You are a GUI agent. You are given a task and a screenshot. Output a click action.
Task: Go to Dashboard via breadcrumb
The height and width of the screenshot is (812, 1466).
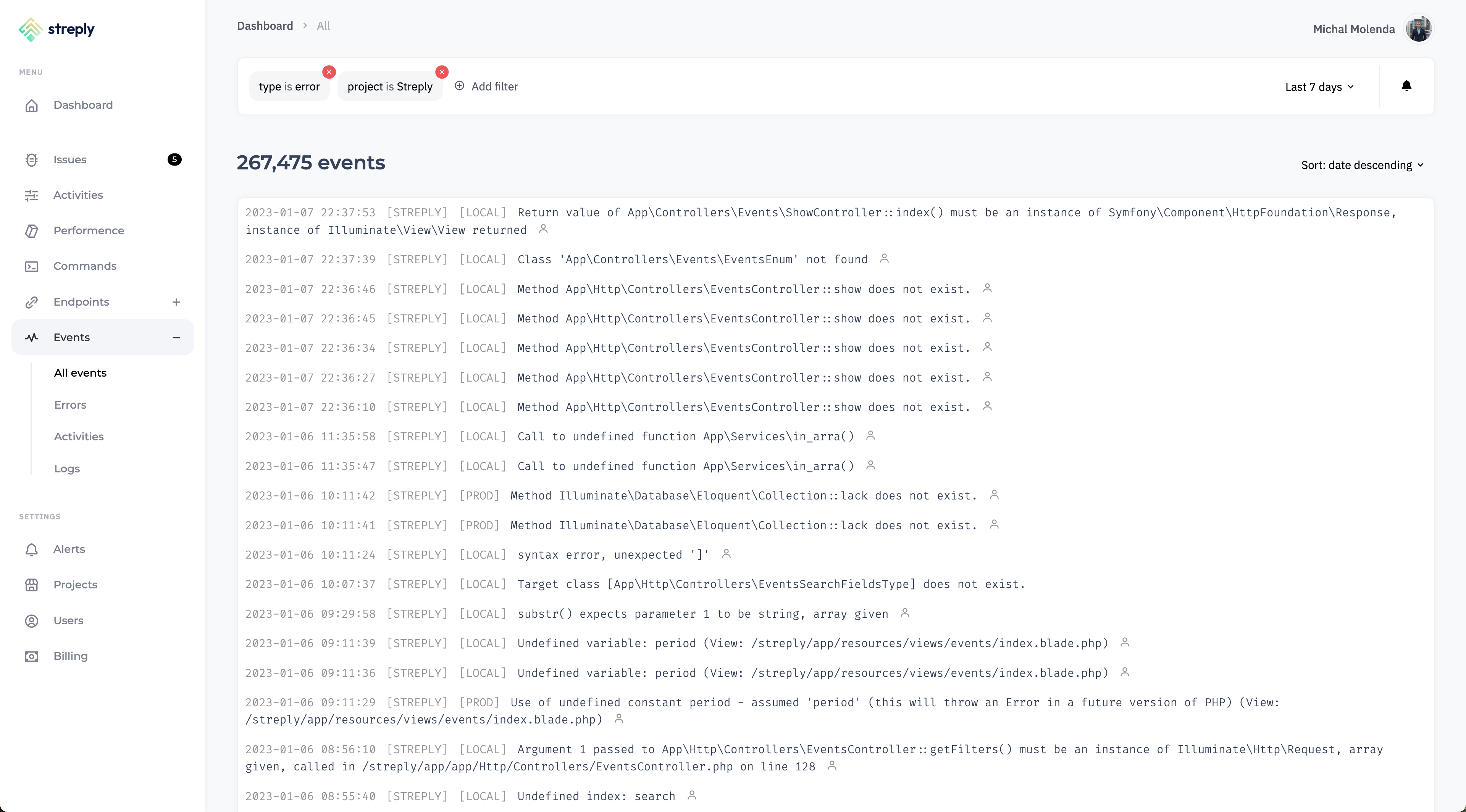(265, 26)
